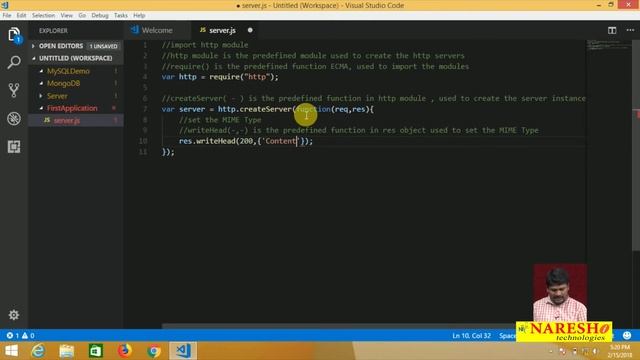Launch Firefox from the taskbar
The height and width of the screenshot is (360, 640).
124,351
